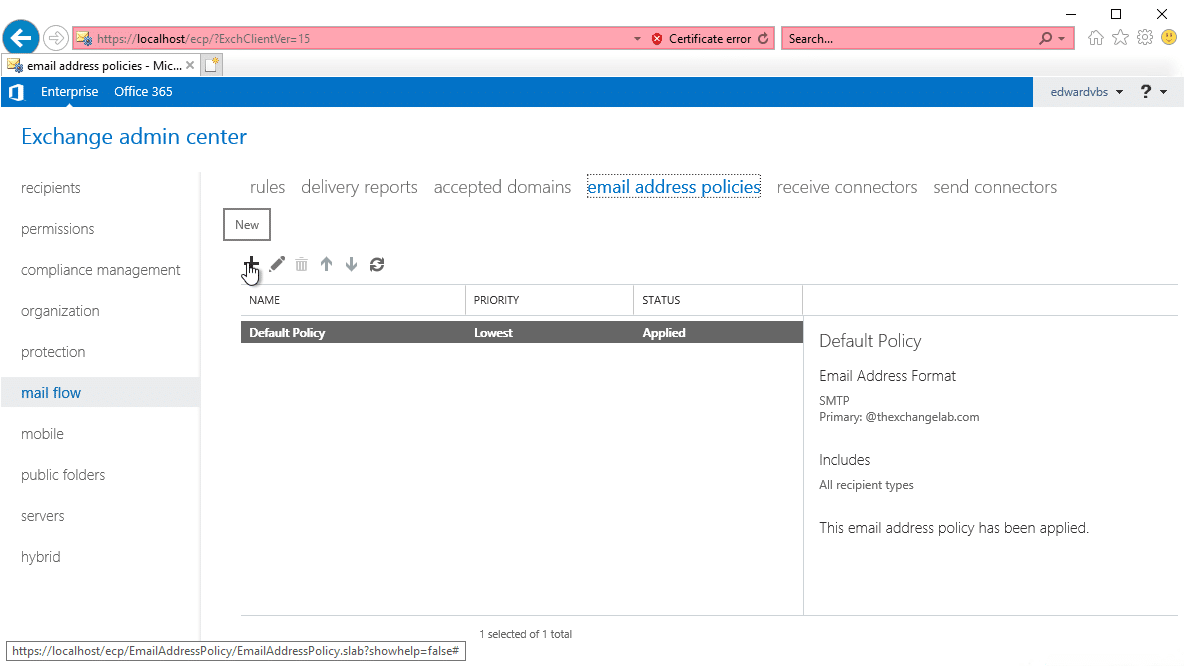This screenshot has width=1184, height=666.
Task: Switch to the accepted domains tab
Action: pos(502,187)
